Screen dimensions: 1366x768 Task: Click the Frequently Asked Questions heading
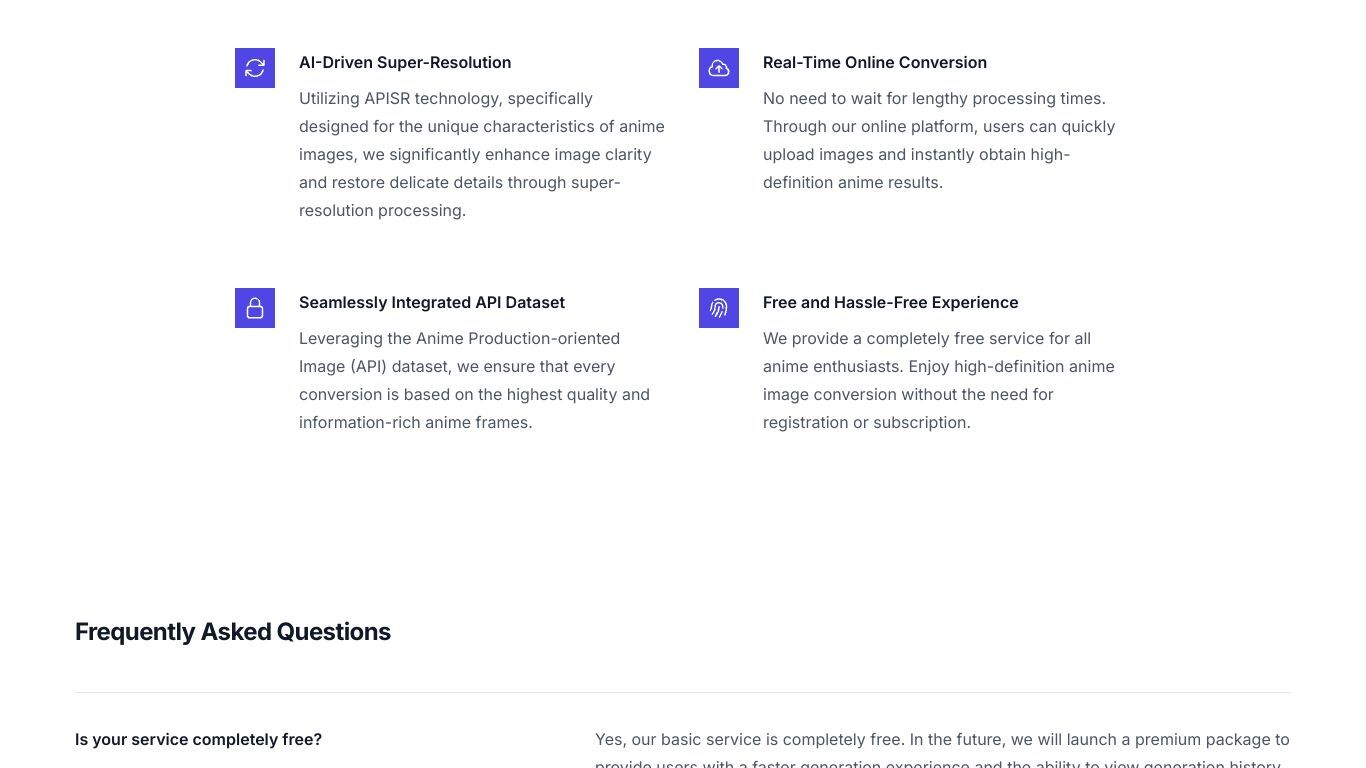233,632
